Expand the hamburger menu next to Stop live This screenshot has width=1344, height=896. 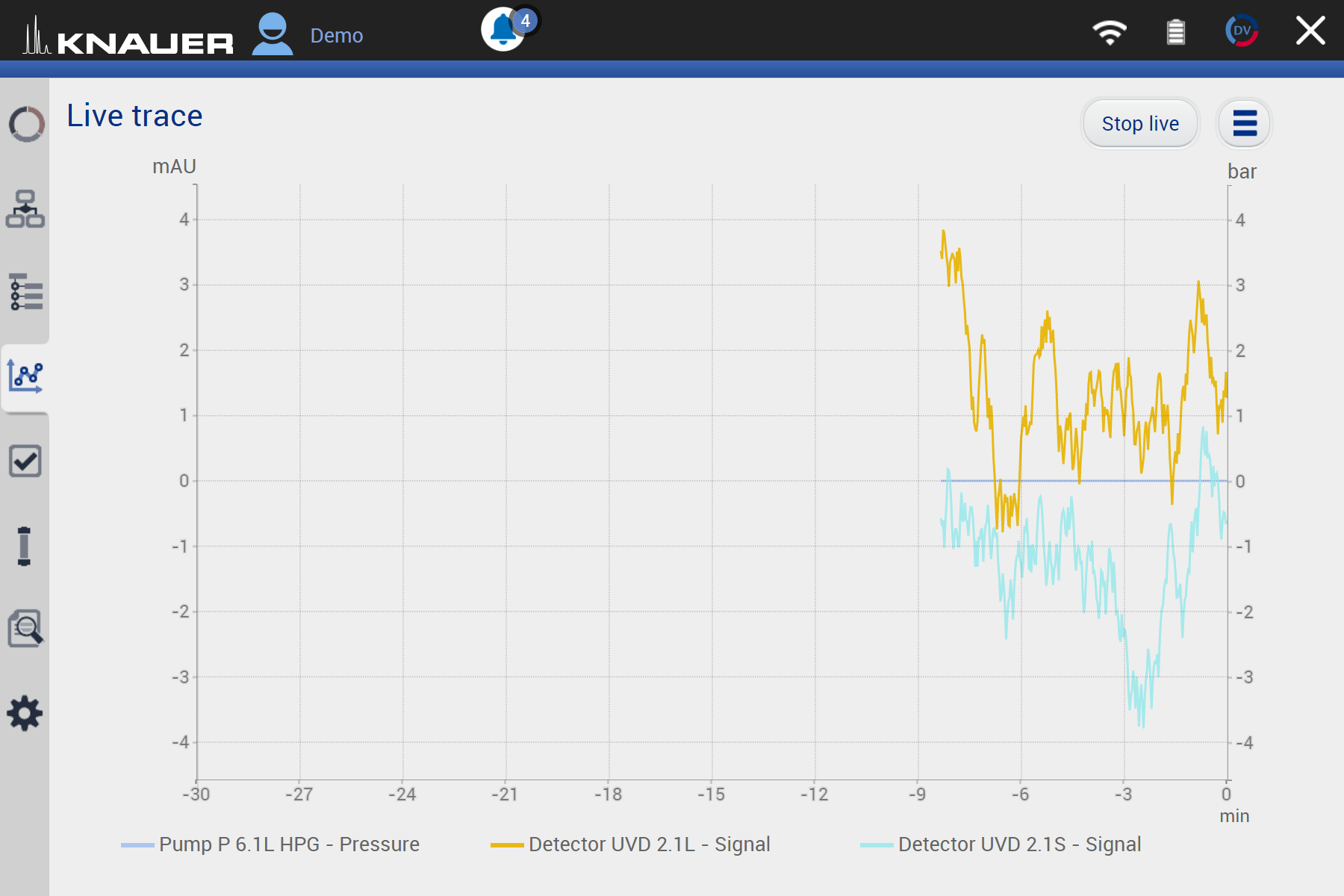click(x=1244, y=123)
